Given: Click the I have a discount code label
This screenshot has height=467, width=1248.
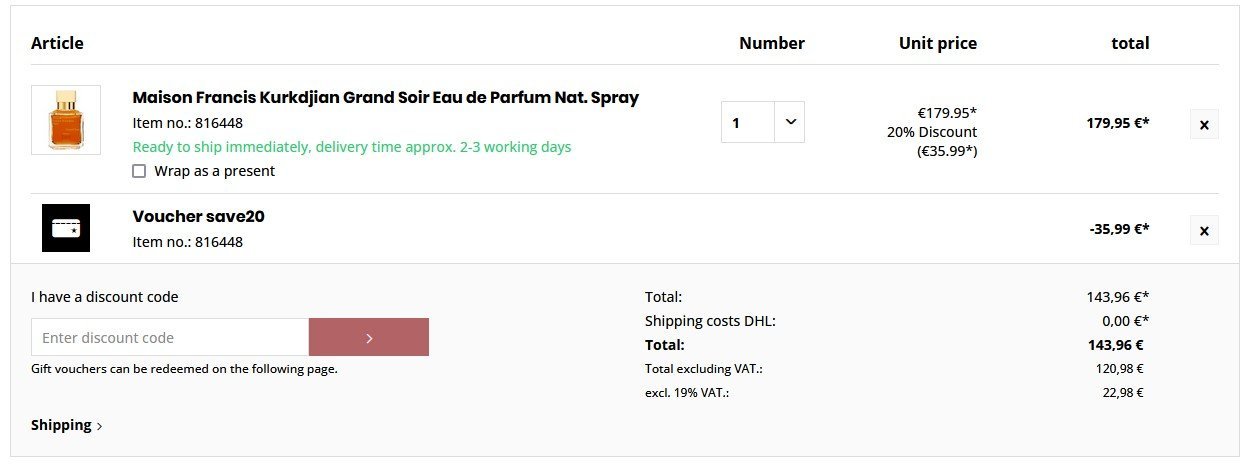Looking at the screenshot, I should (105, 297).
